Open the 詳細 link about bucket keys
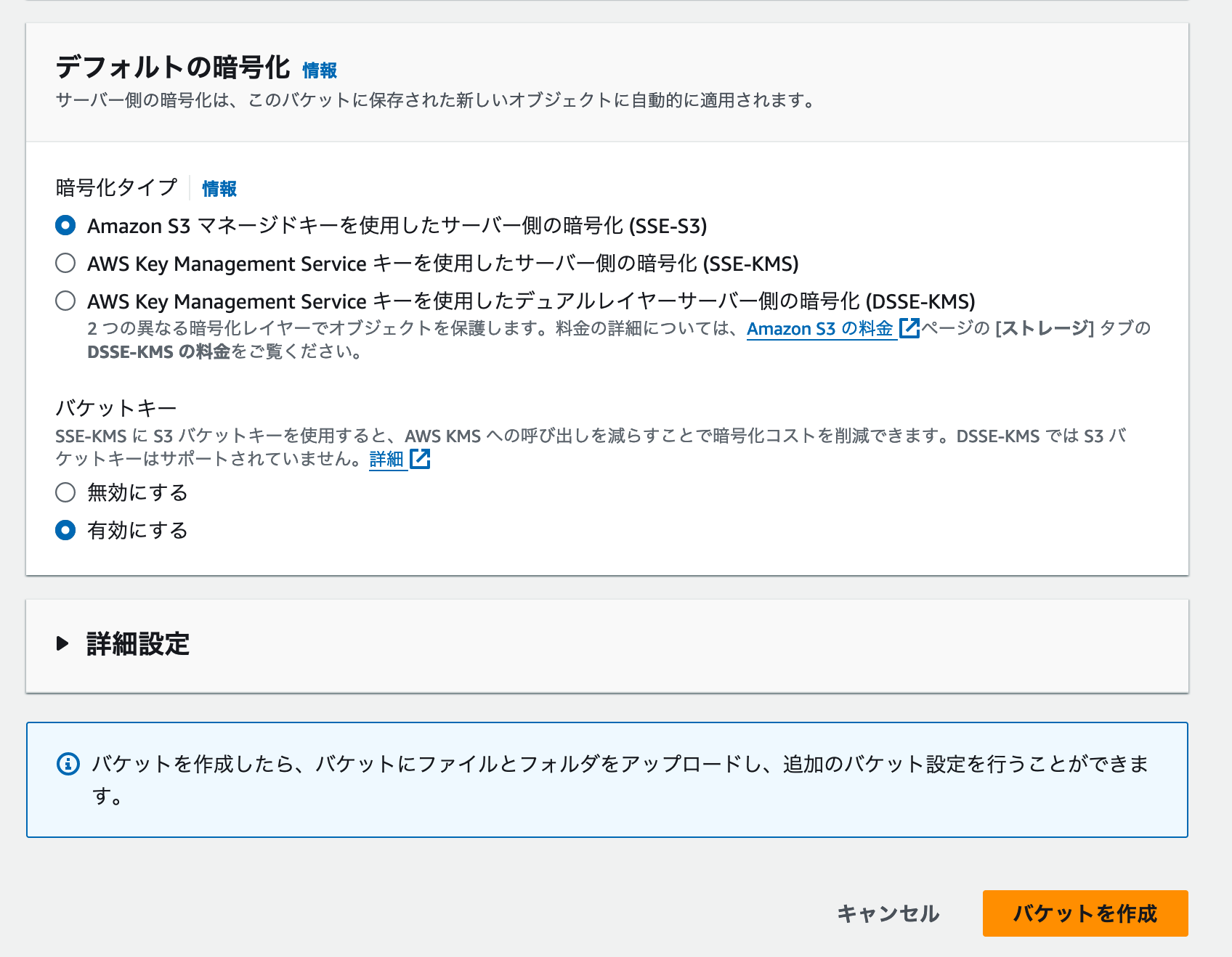Viewport: 1232px width, 957px height. (387, 458)
